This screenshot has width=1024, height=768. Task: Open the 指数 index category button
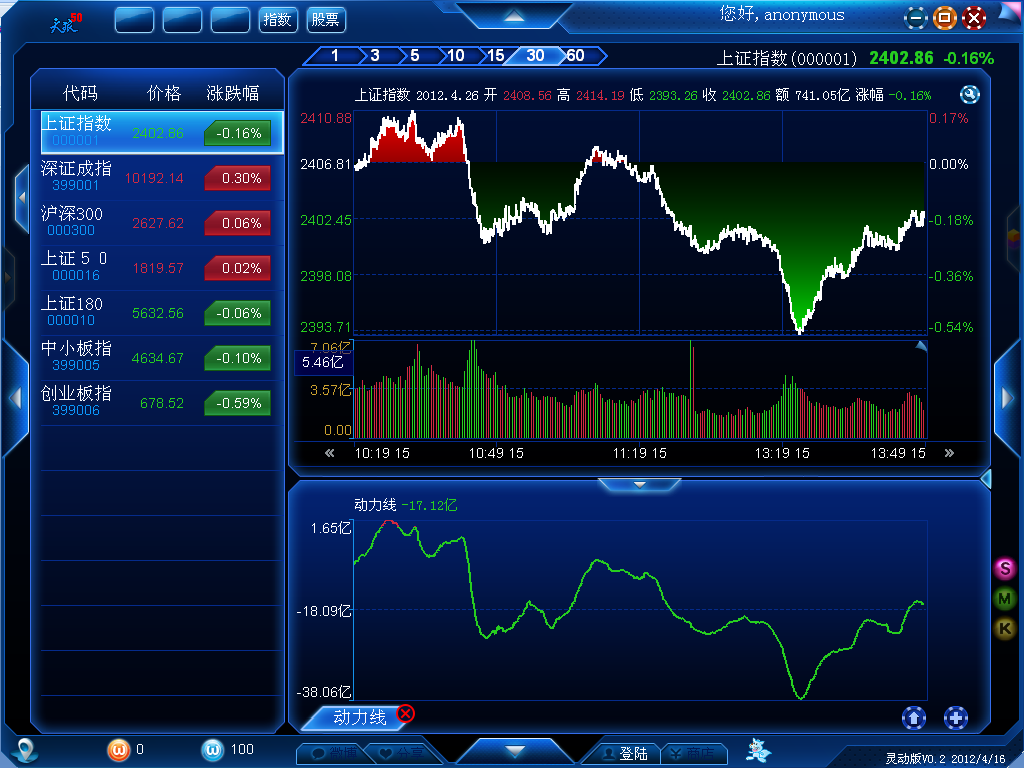[278, 20]
